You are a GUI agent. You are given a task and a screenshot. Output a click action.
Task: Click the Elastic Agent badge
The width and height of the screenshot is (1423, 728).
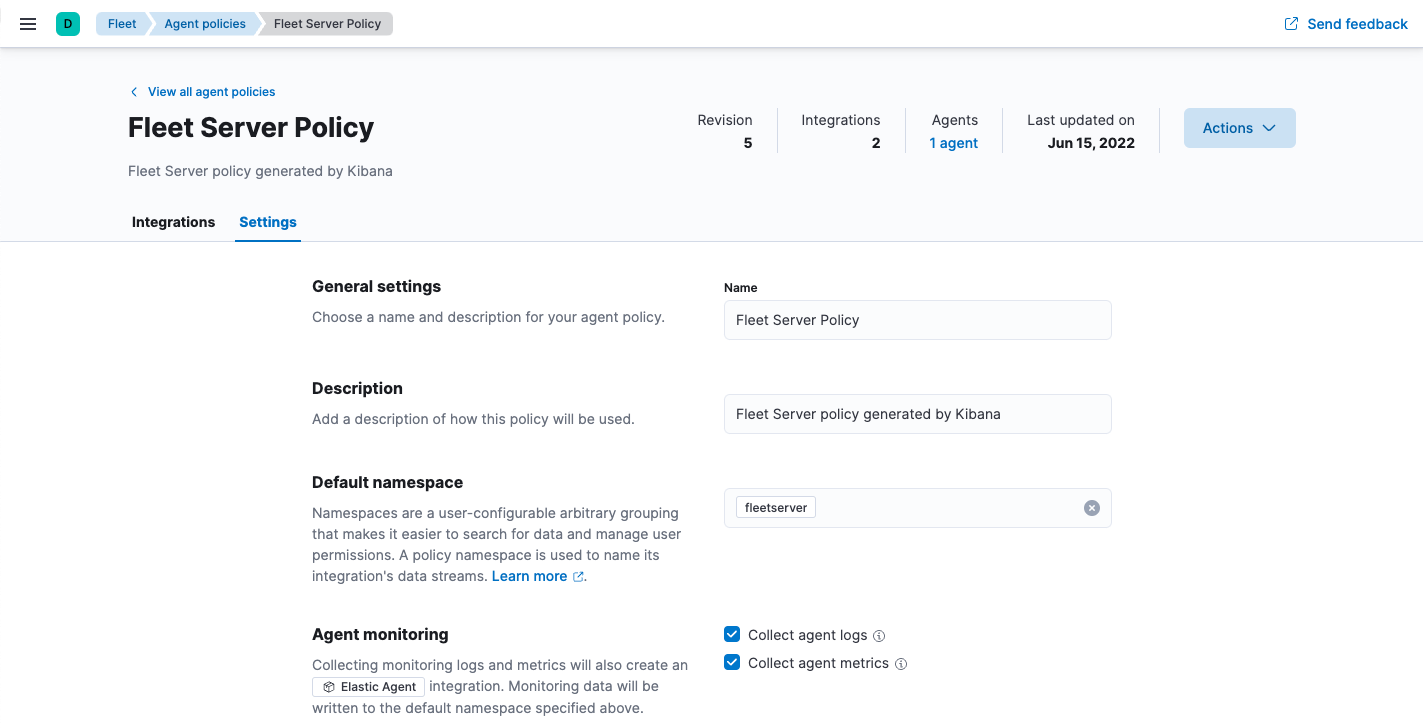[368, 686]
